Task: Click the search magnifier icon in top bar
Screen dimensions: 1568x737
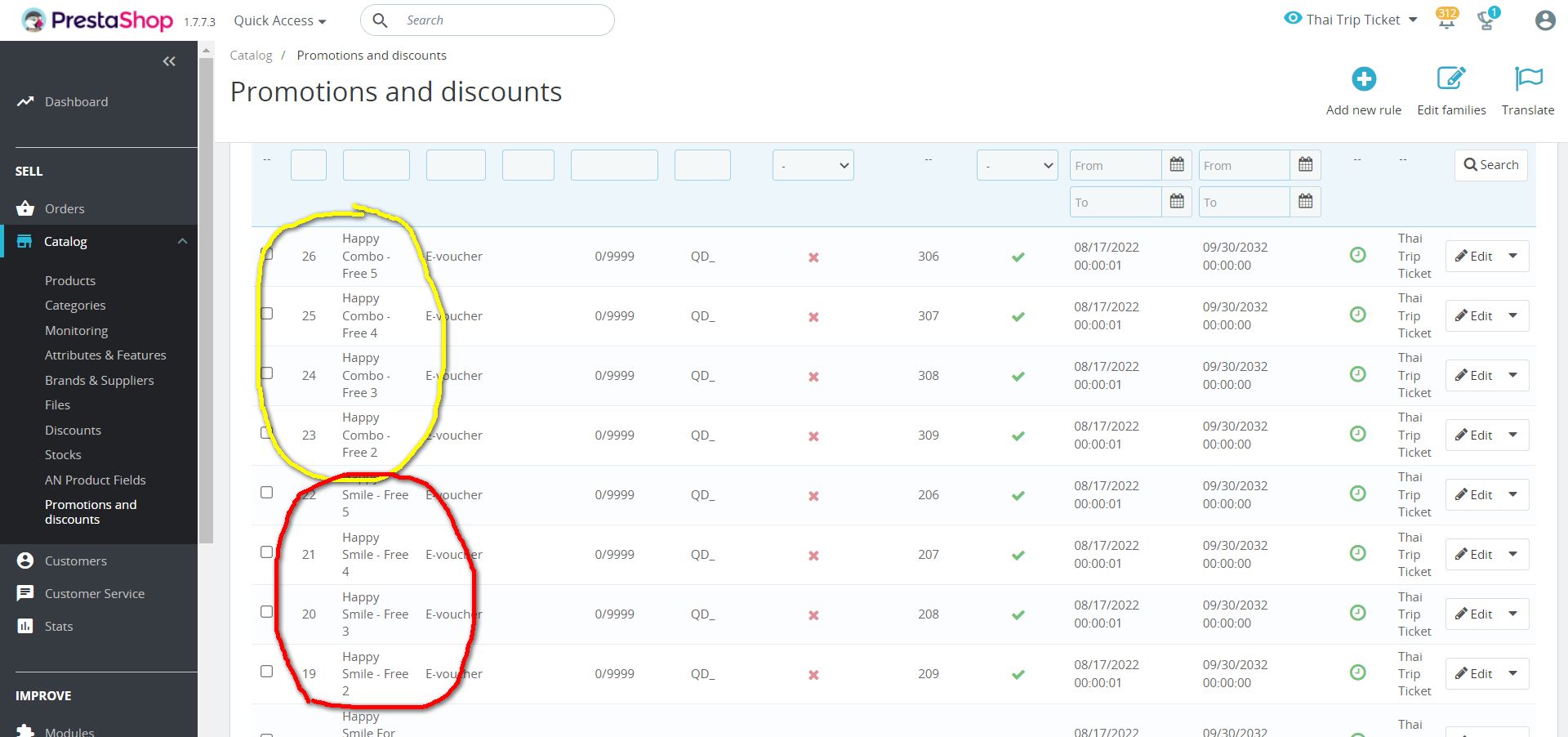Action: pos(380,20)
